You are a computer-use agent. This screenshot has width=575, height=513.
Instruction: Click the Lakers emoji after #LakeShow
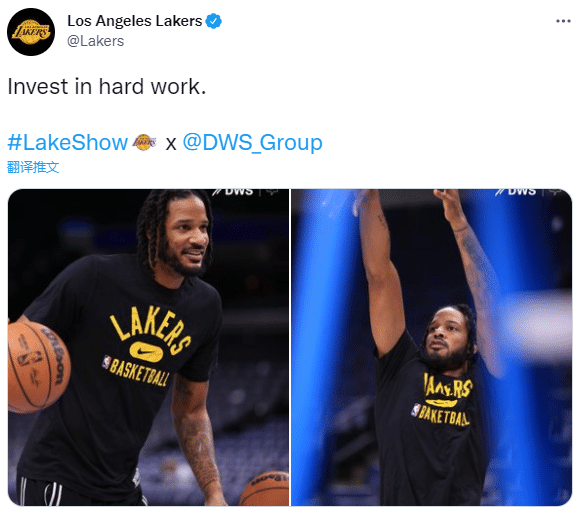[x=144, y=142]
